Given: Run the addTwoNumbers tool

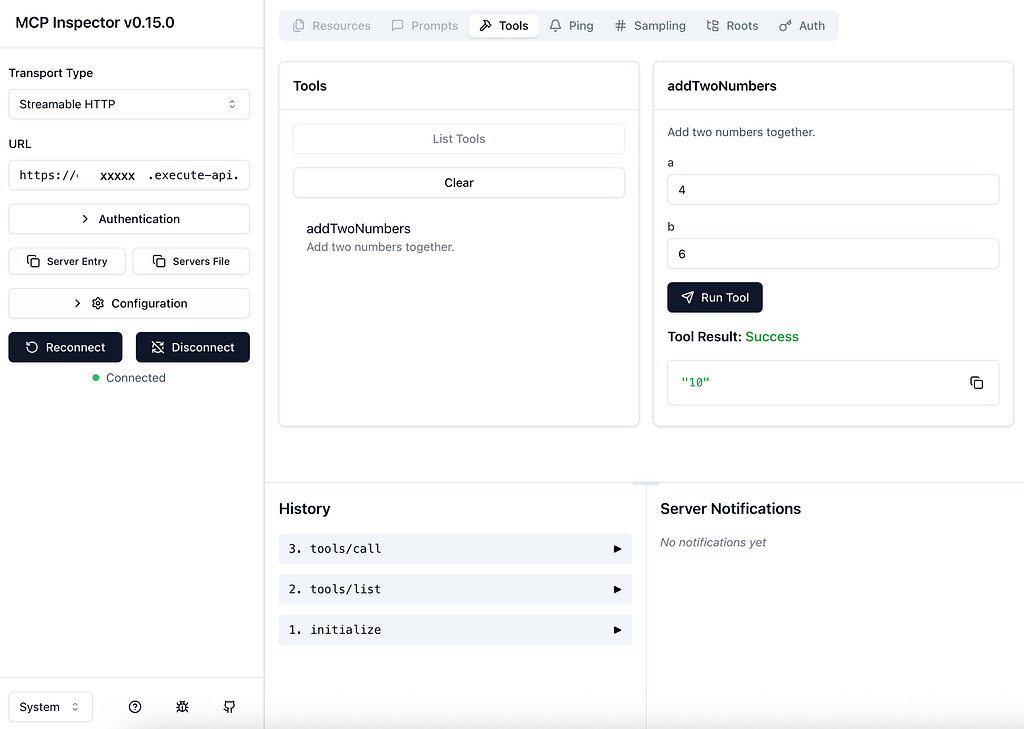Looking at the screenshot, I should [714, 297].
